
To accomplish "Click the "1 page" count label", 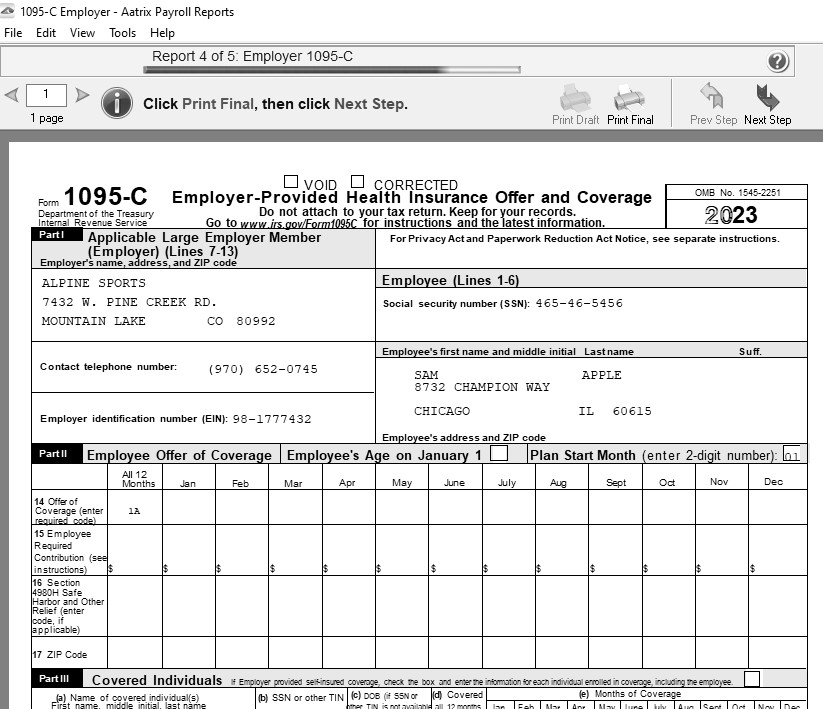I will click(x=47, y=118).
